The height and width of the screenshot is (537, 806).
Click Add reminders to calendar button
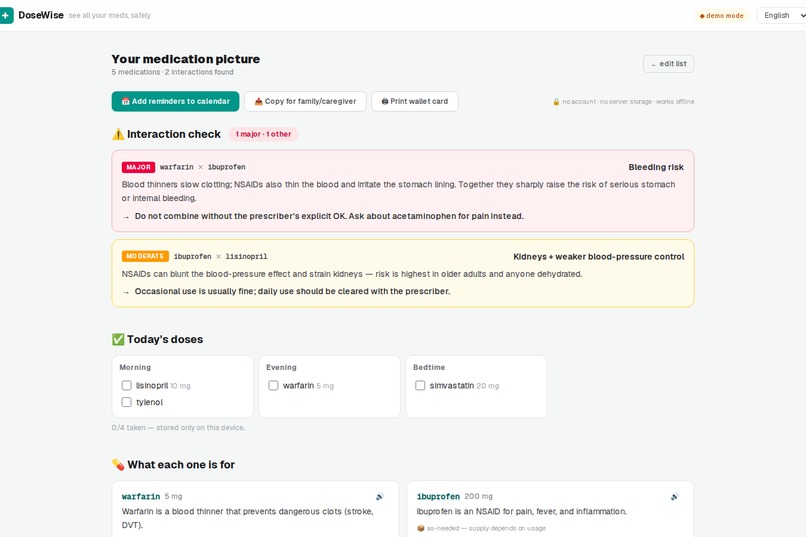(175, 101)
